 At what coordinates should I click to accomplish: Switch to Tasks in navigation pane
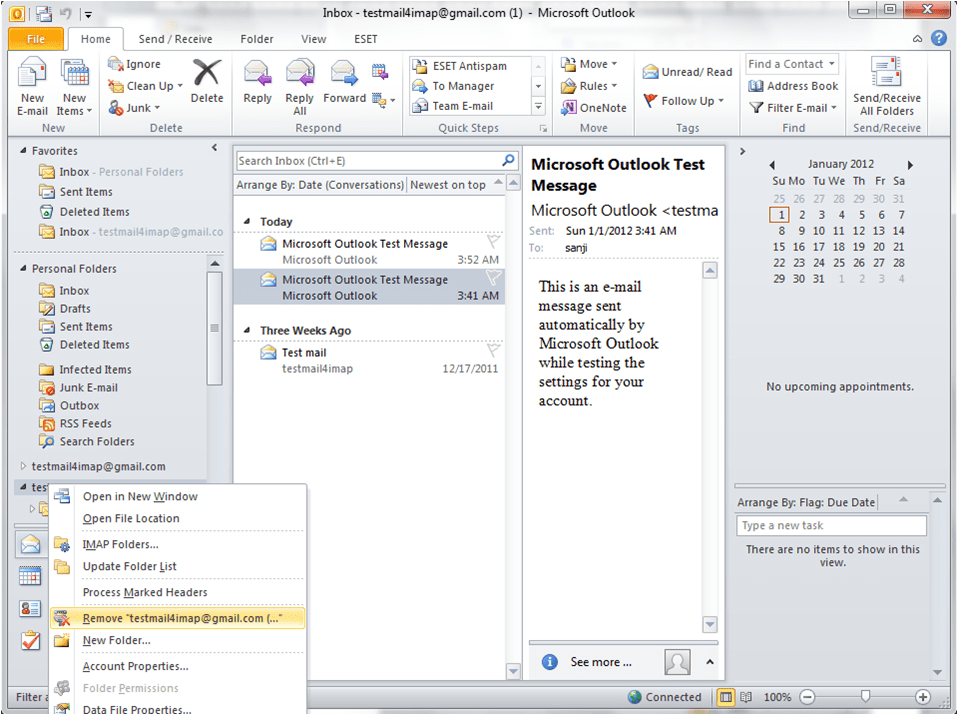[30, 641]
